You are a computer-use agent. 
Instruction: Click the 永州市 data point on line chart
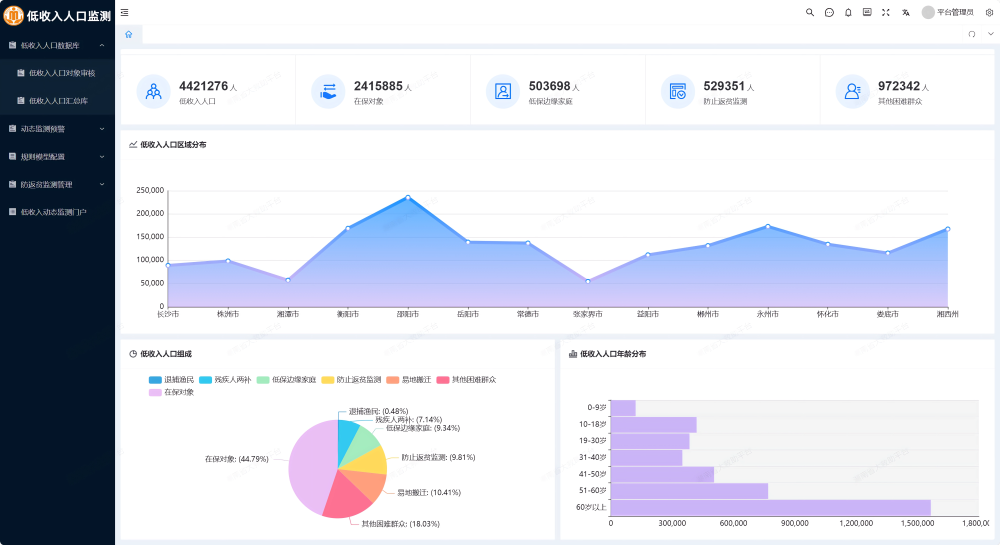pos(768,226)
